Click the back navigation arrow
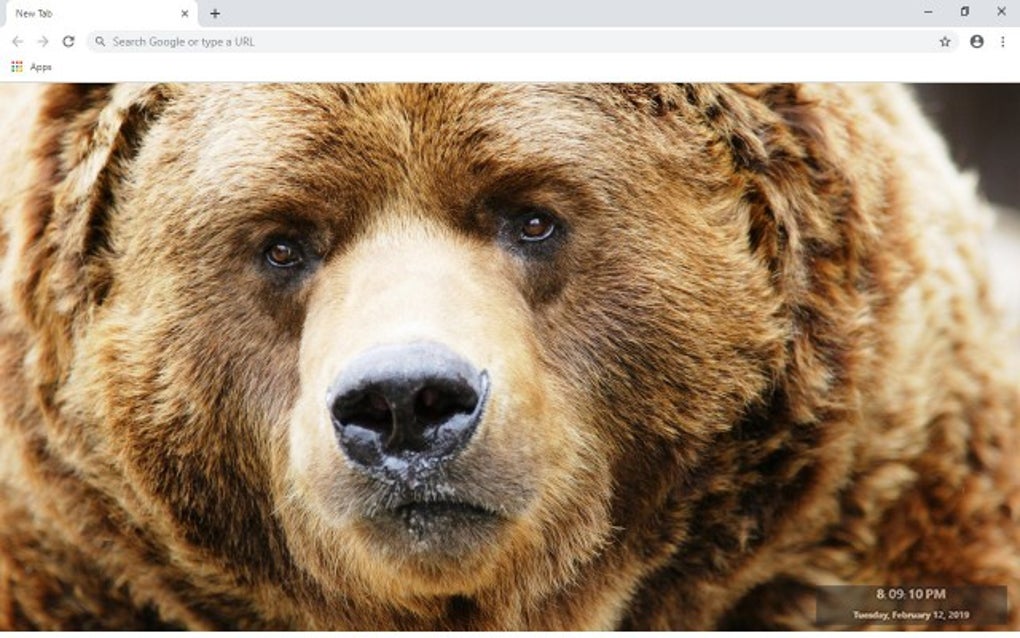 pos(16,41)
